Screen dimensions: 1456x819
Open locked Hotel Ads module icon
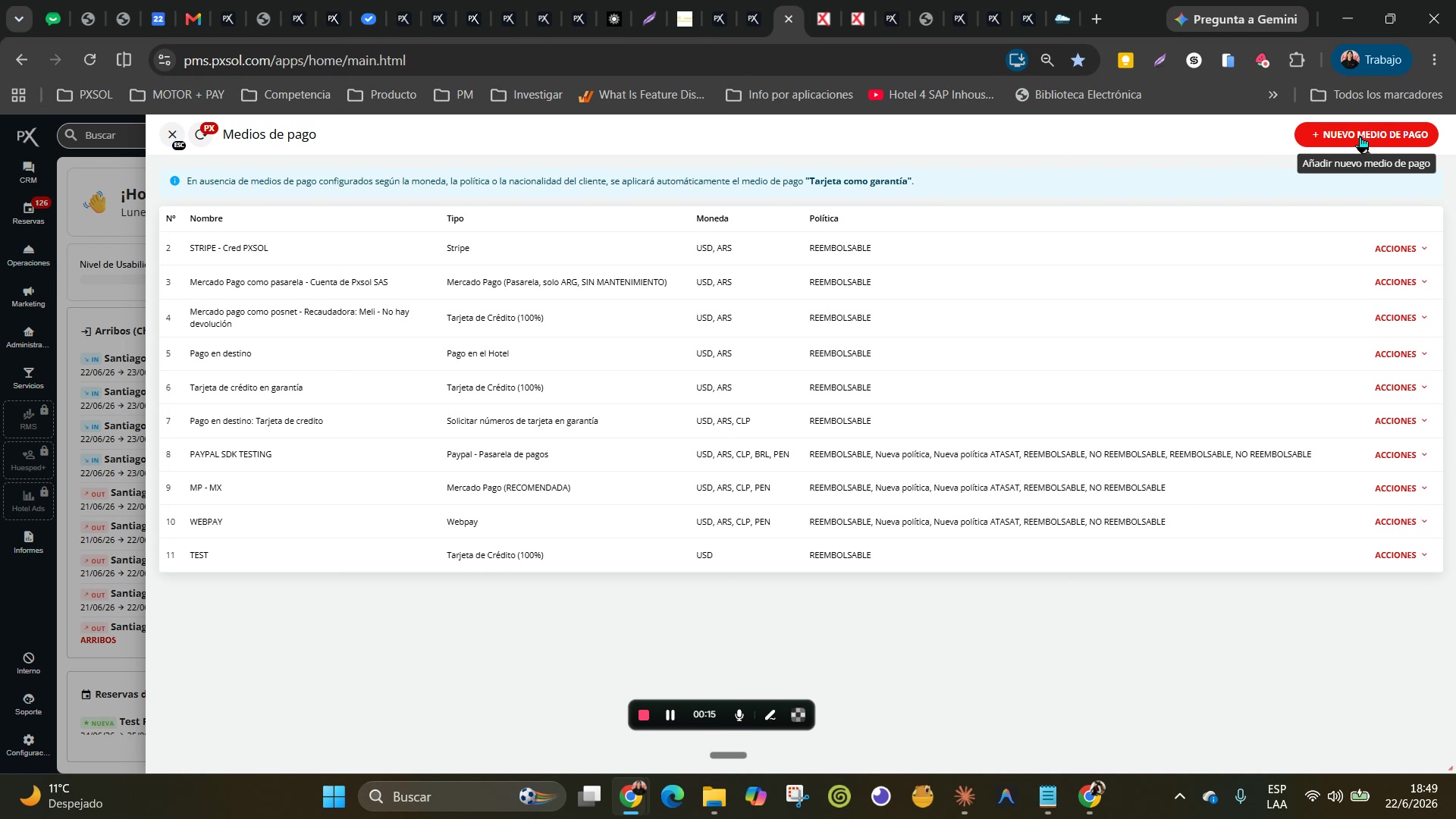tap(28, 500)
